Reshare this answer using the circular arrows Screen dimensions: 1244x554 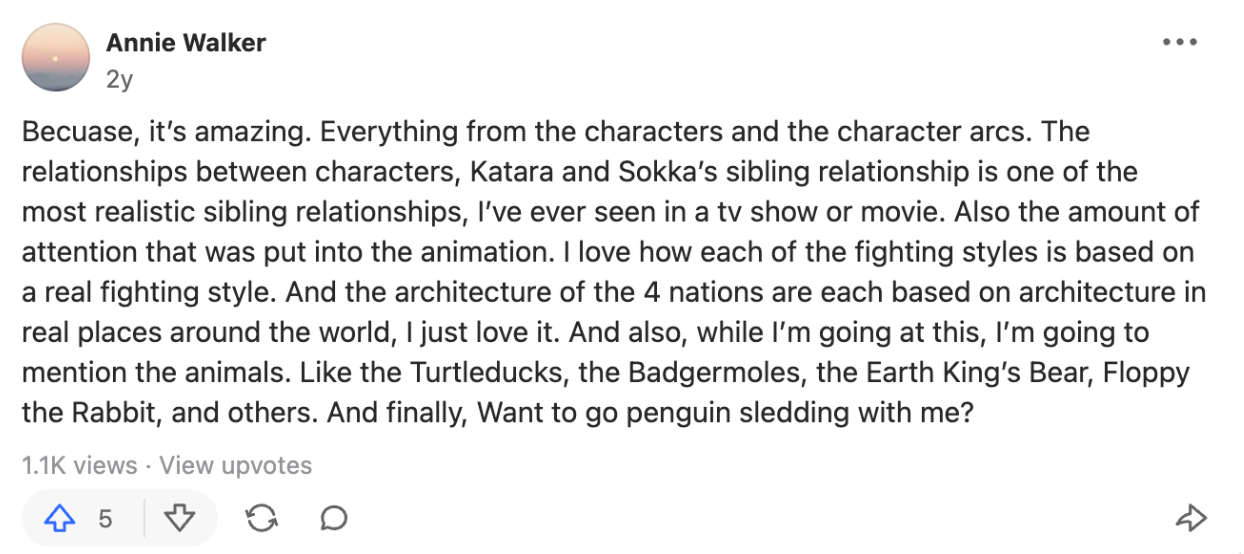(x=261, y=518)
